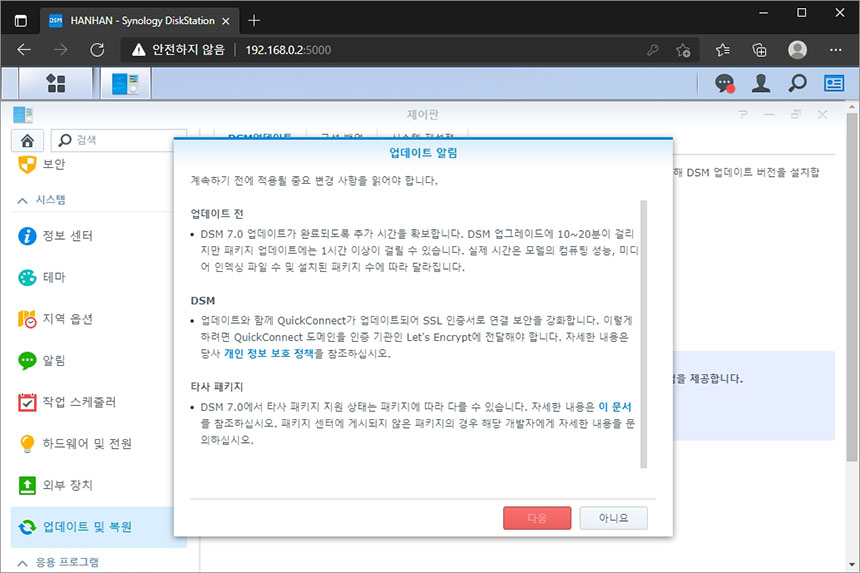Open the DSM widgets panel icon
Viewport: 860px width, 573px height.
tap(834, 83)
